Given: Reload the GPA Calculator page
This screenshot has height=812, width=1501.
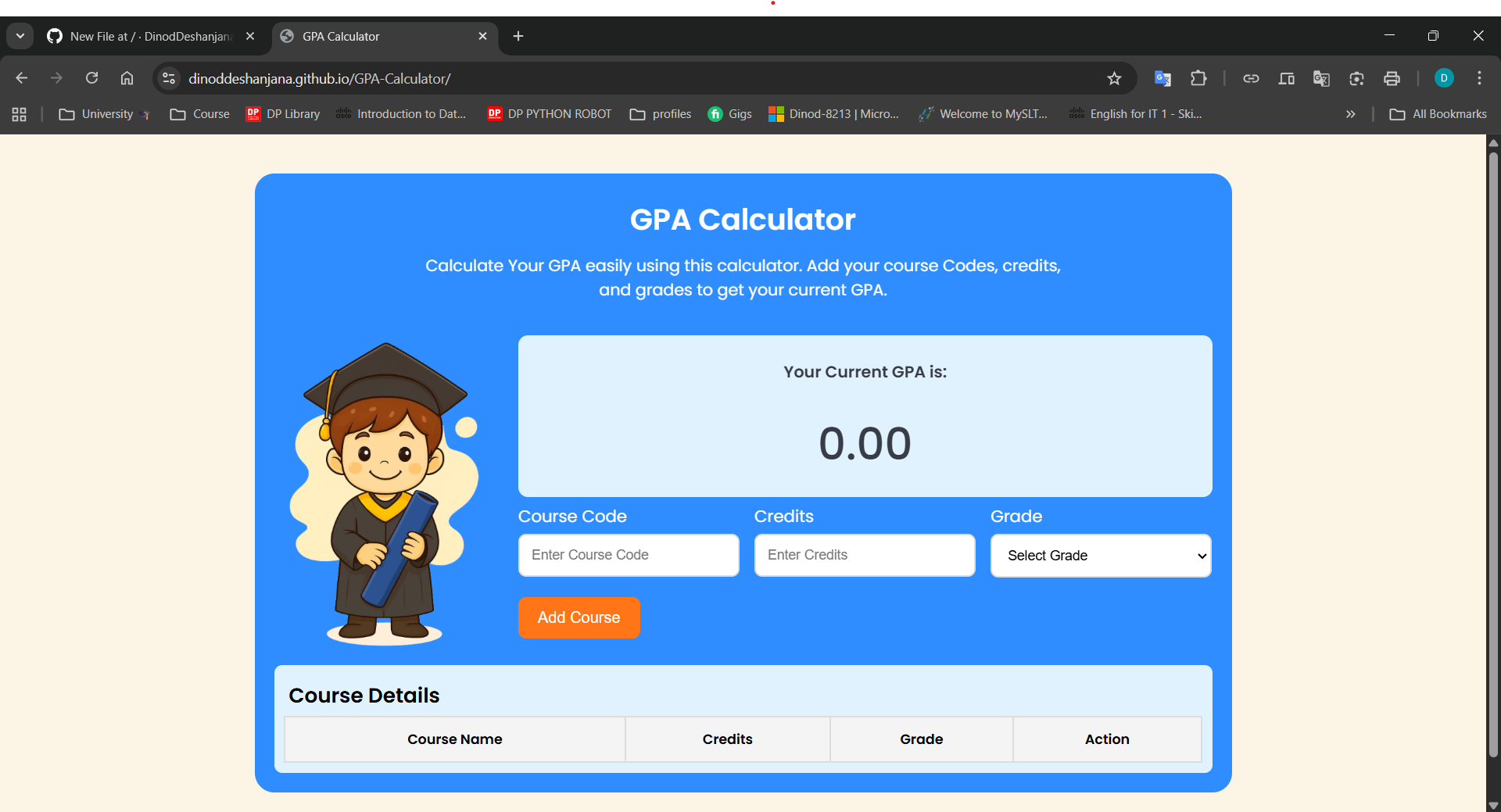Looking at the screenshot, I should [x=91, y=78].
